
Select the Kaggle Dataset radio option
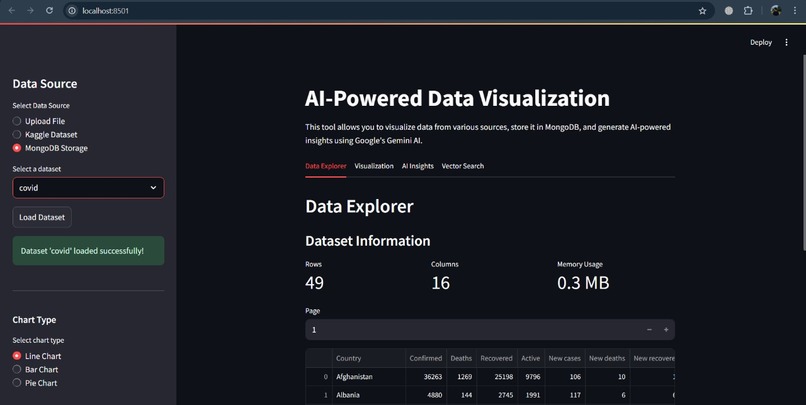pos(45,135)
